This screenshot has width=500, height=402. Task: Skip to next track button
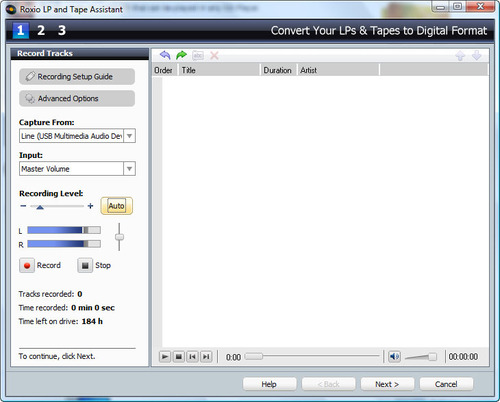206,357
